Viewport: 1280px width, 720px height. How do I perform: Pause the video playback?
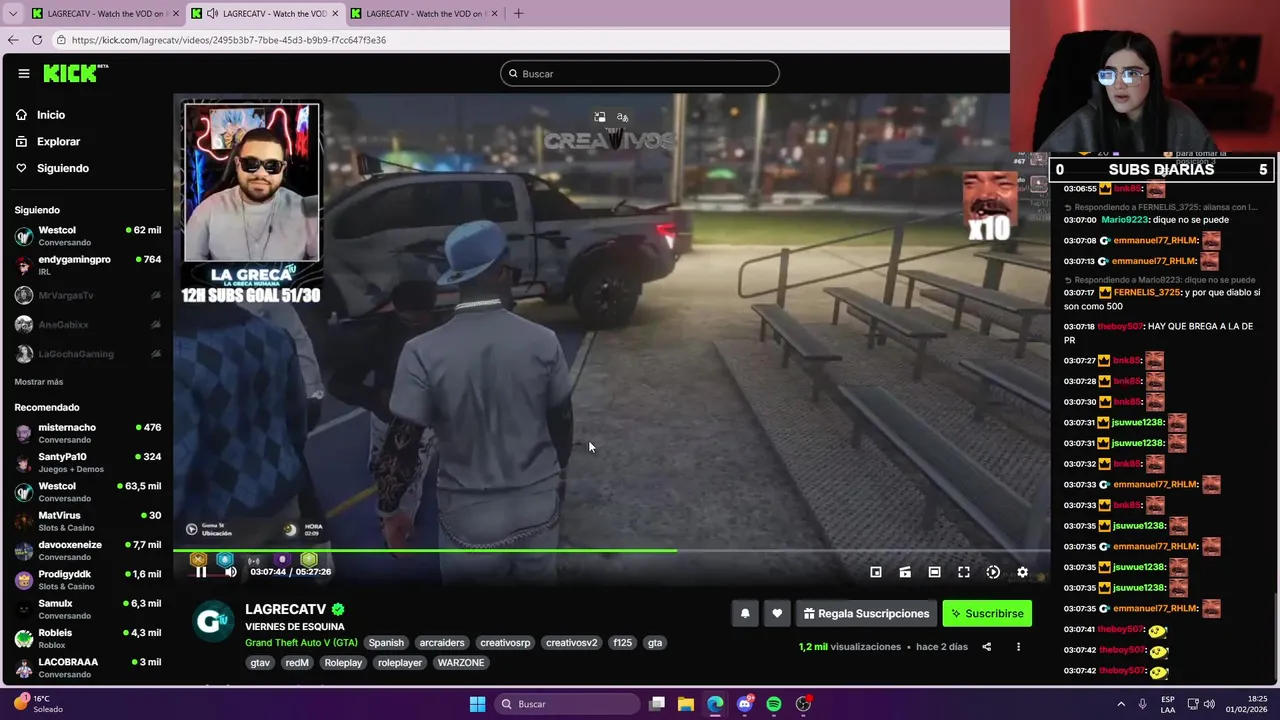click(201, 572)
